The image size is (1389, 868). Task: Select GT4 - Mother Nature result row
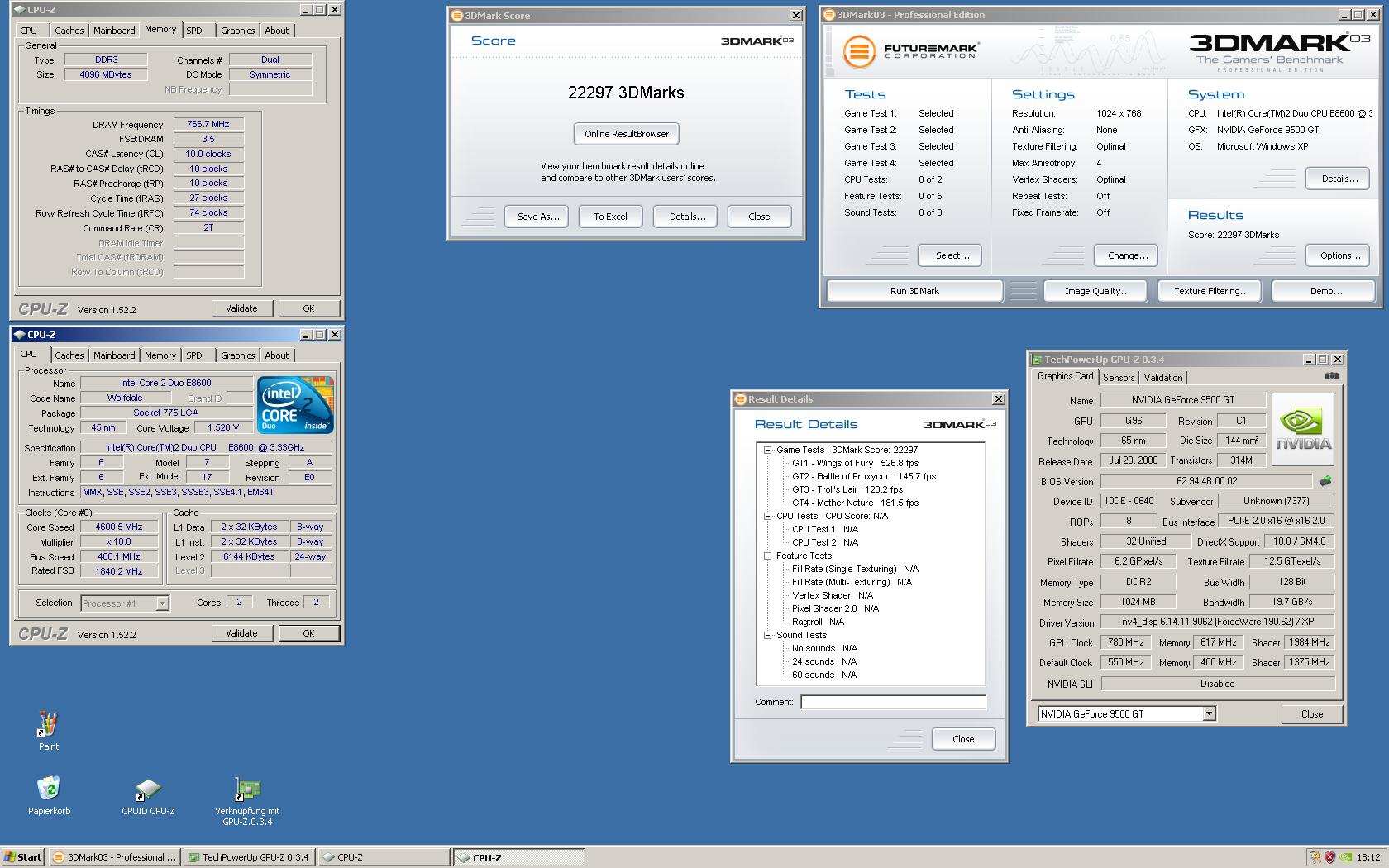[x=855, y=503]
